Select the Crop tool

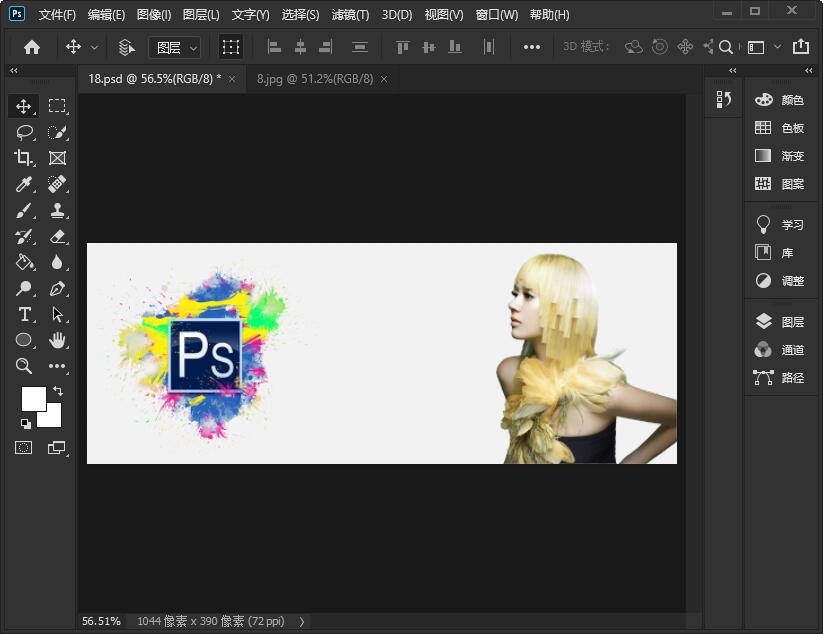click(x=24, y=158)
